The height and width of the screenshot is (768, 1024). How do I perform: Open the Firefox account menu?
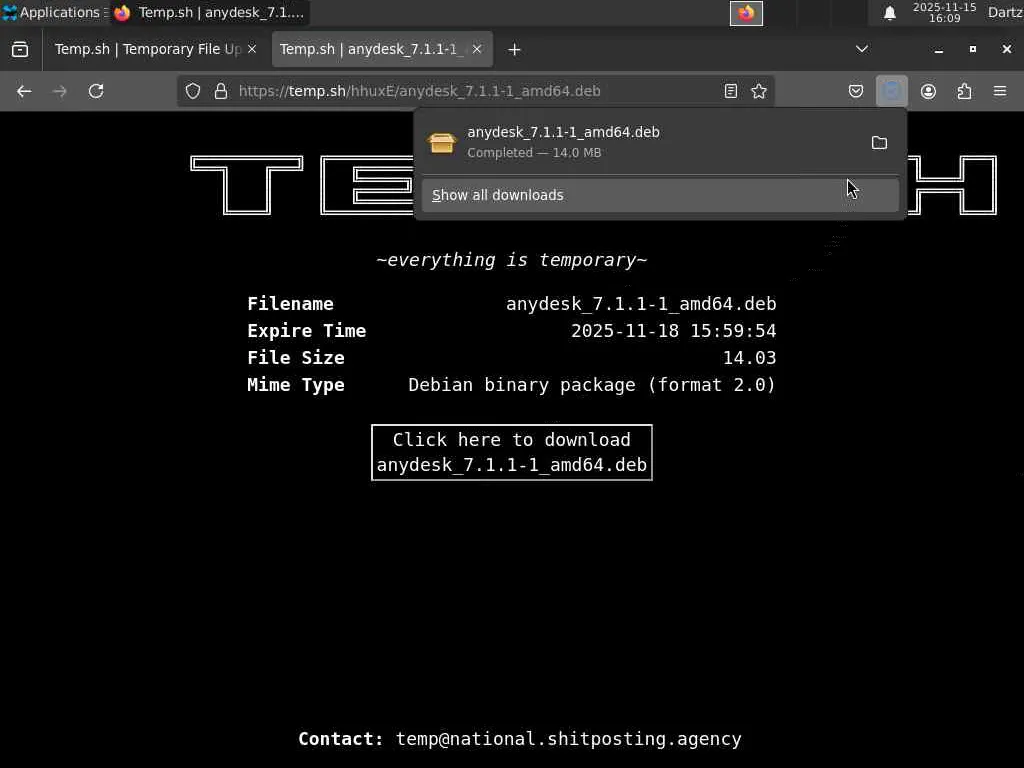pyautogui.click(x=928, y=91)
